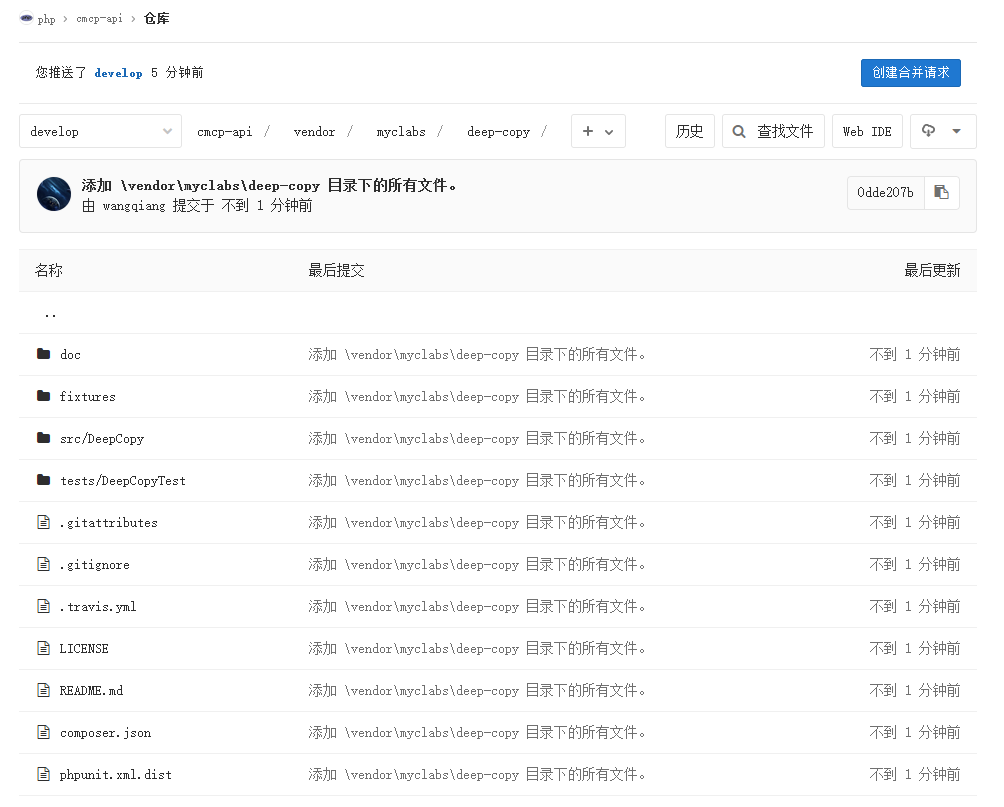Click the LICENSE file icon
This screenshot has height=807, width=1004.
[x=43, y=648]
